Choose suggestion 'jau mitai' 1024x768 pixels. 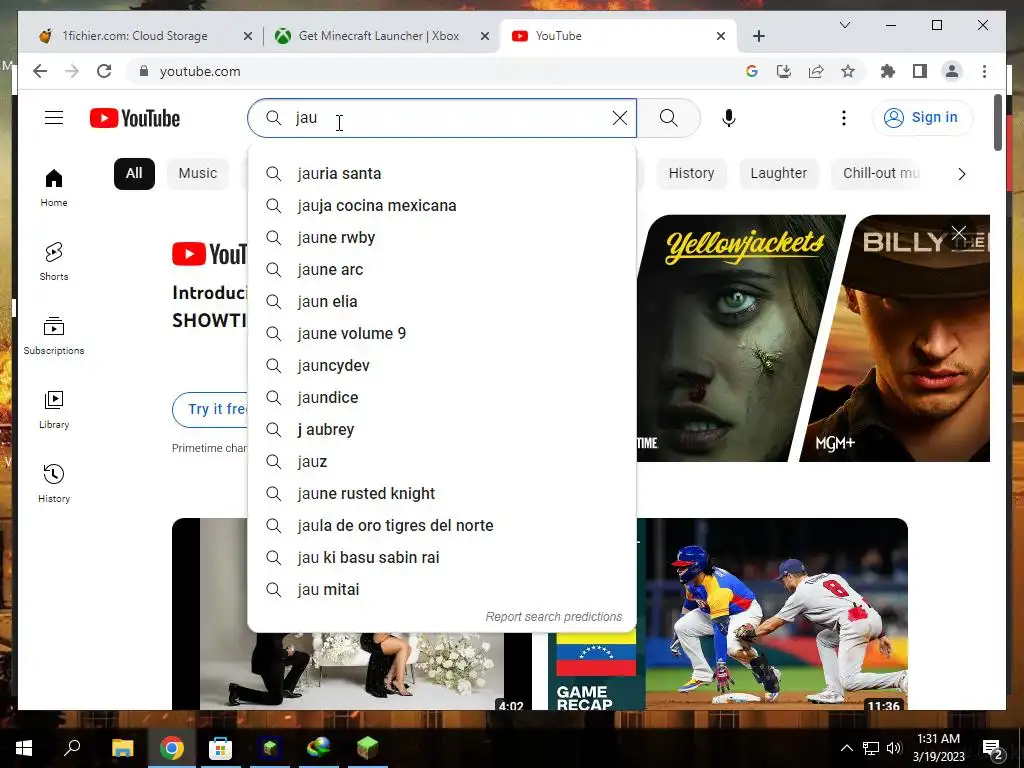pos(441,590)
